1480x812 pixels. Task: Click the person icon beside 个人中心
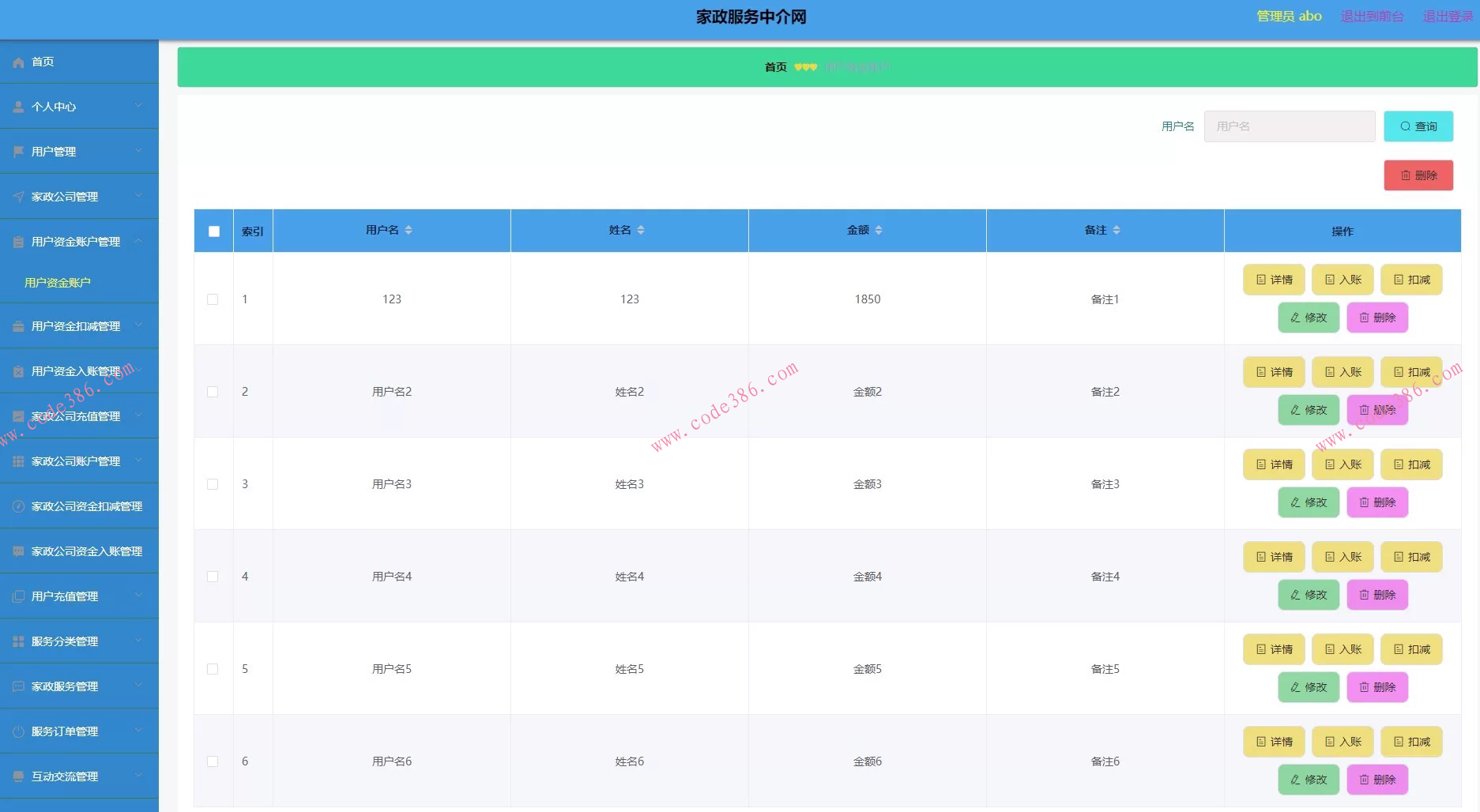[18, 107]
